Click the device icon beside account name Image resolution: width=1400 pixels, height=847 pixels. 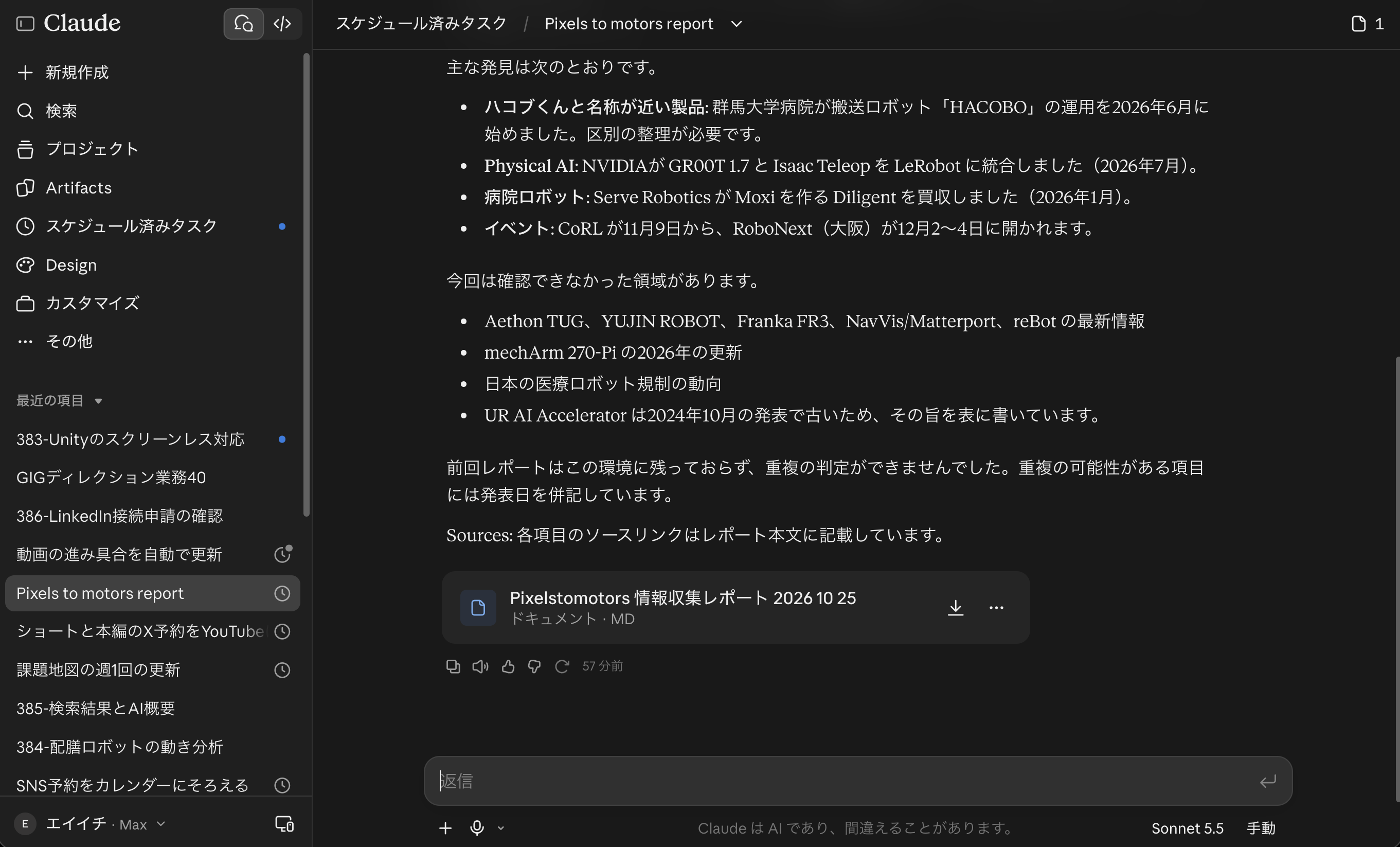point(284,824)
